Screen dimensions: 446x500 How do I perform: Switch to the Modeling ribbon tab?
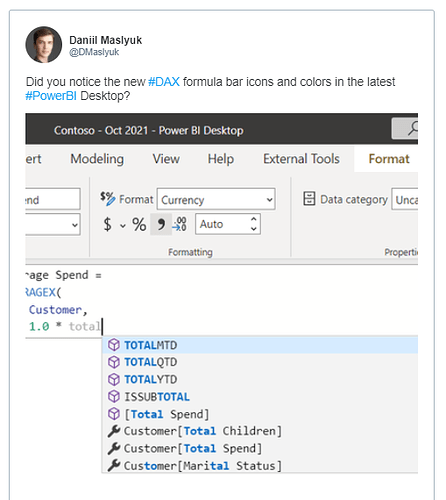(x=97, y=159)
